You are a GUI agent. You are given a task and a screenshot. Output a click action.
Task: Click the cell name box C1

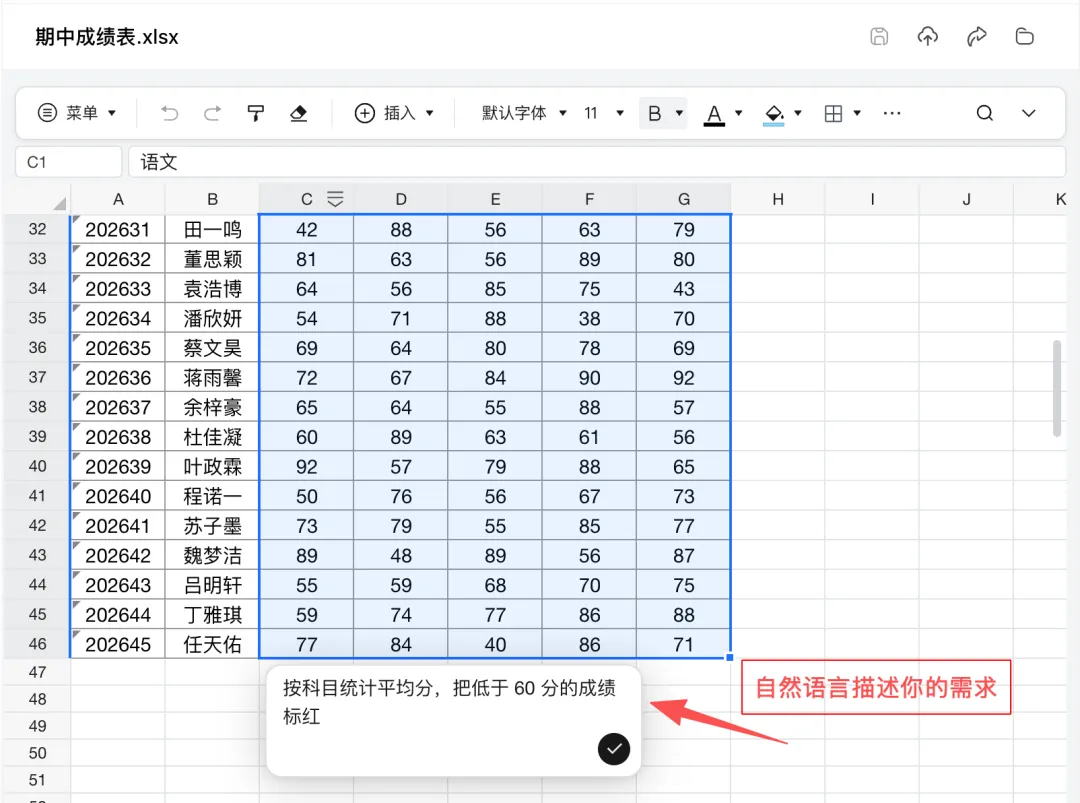tap(69, 162)
